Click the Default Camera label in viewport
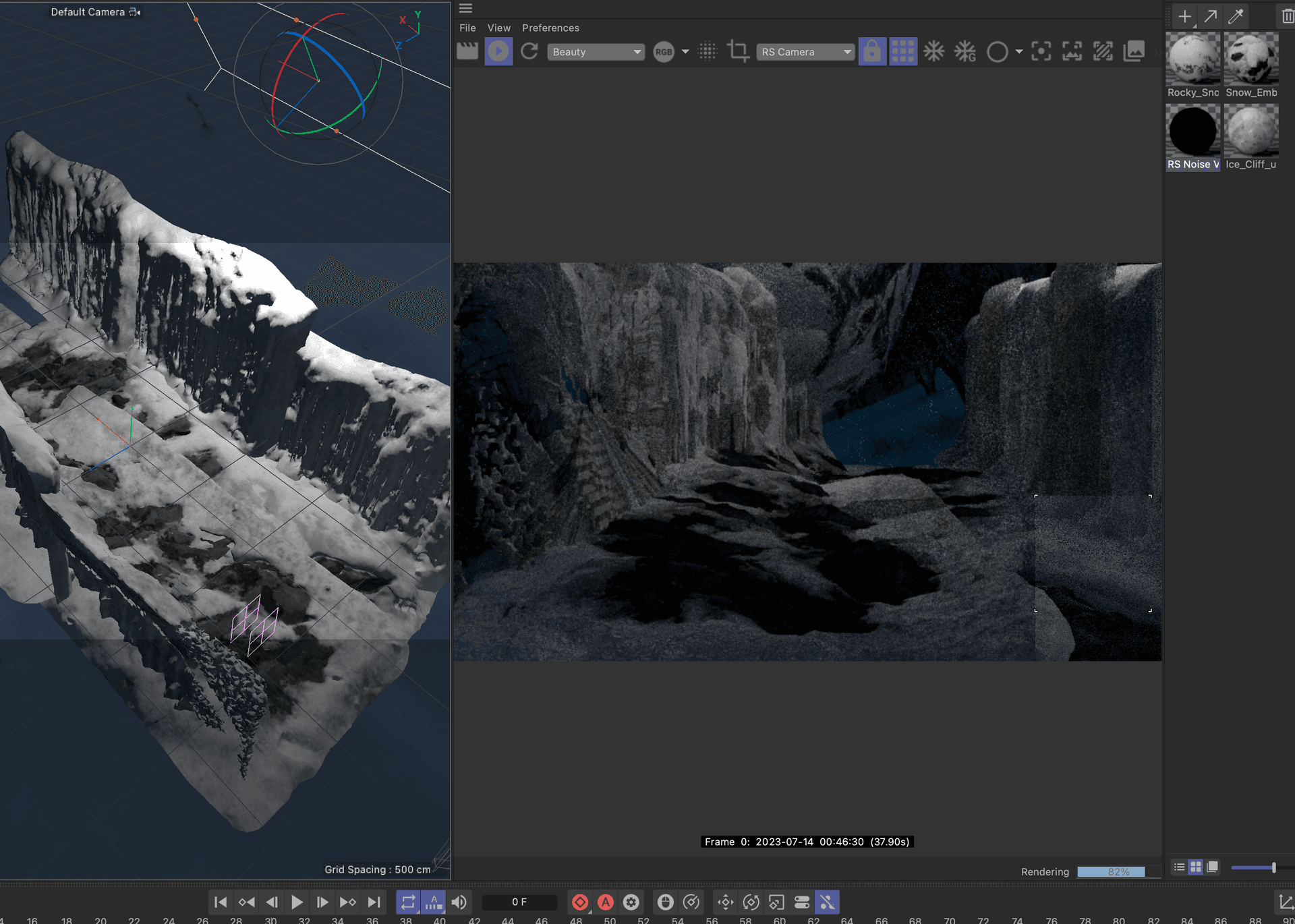Viewport: 1295px width, 924px height. pyautogui.click(x=88, y=12)
